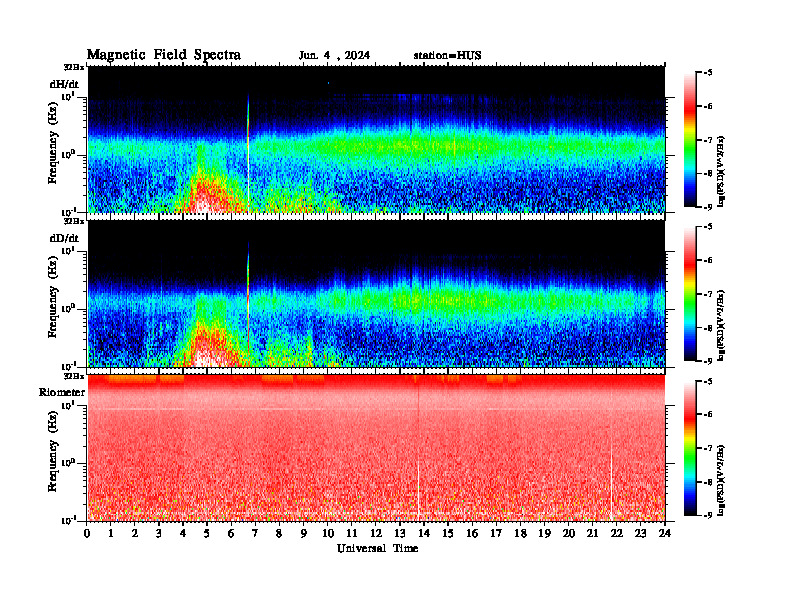792x612 pixels.
Task: Click hour "2" on the time axis
Action: point(135,533)
